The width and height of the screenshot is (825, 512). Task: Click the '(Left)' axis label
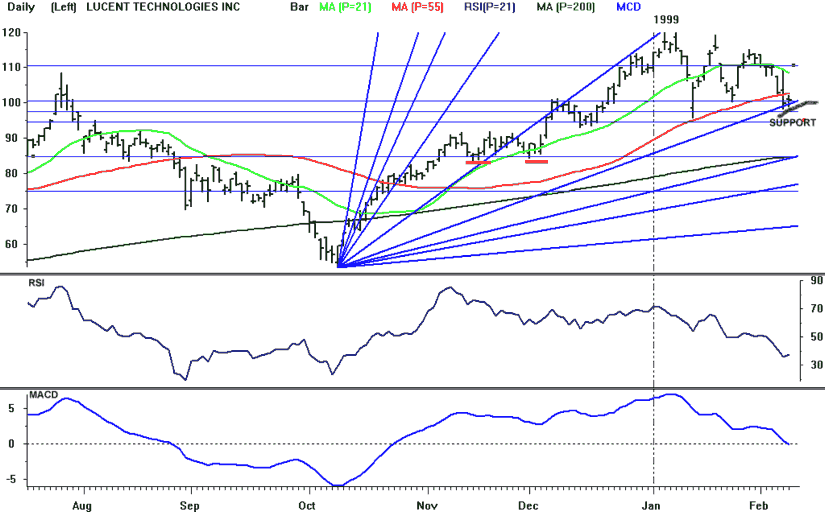64,7
